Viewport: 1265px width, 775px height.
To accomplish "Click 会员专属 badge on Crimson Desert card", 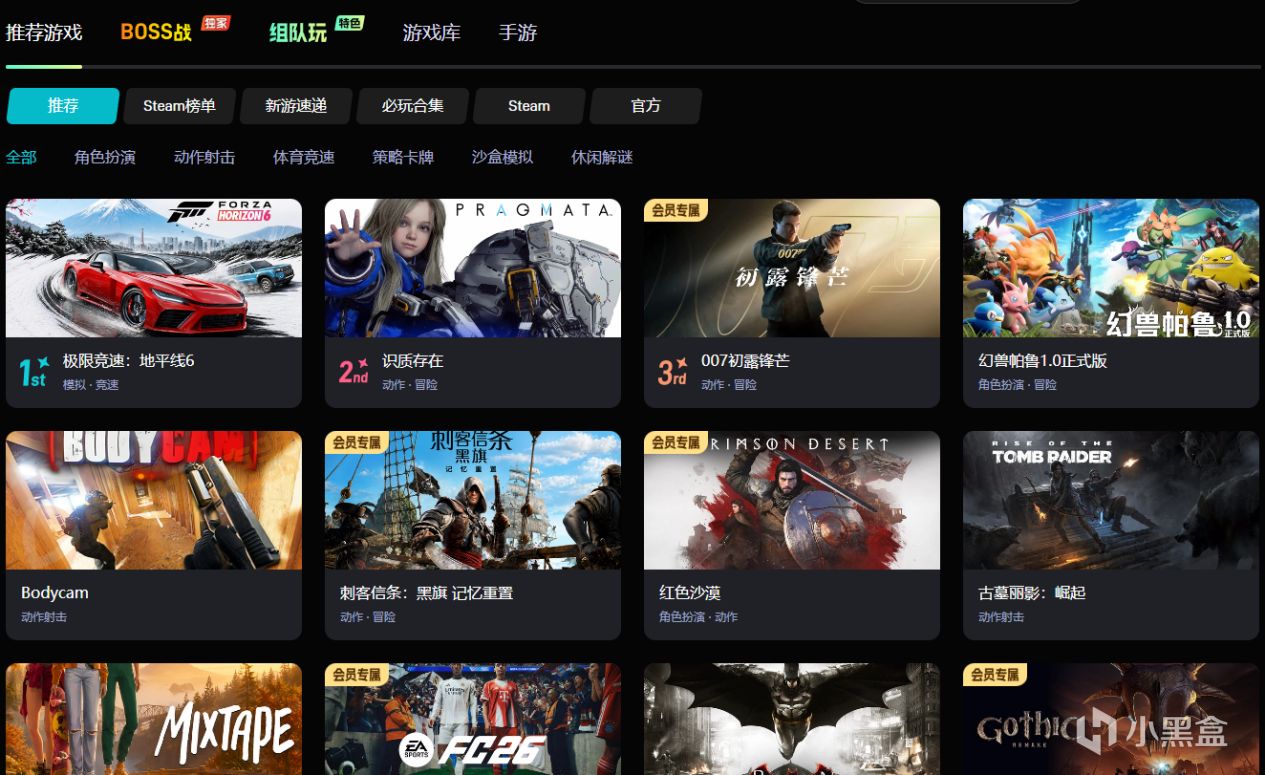I will tap(677, 442).
